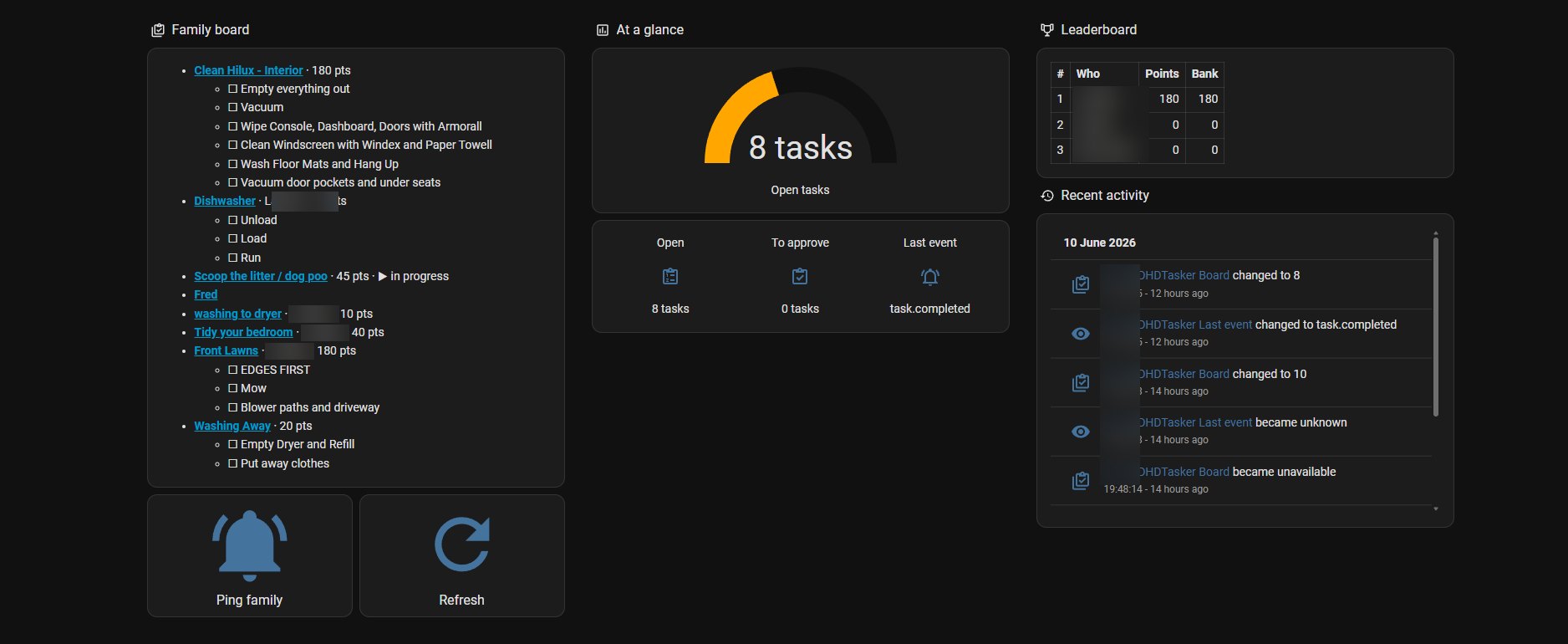The image size is (1568, 644).
Task: Click the '10 June 2026' date heading
Action: [1099, 243]
